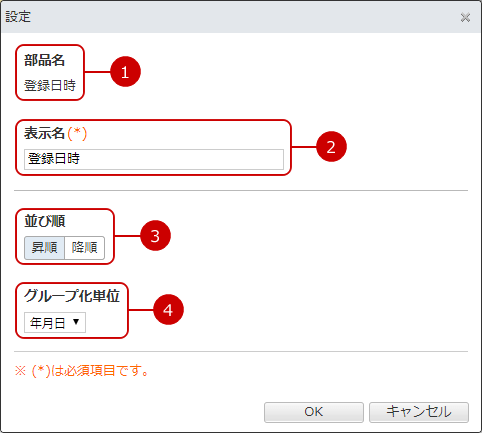Open the グループ化単位 dropdown showing 年月日
The height and width of the screenshot is (433, 482).
pos(55,323)
